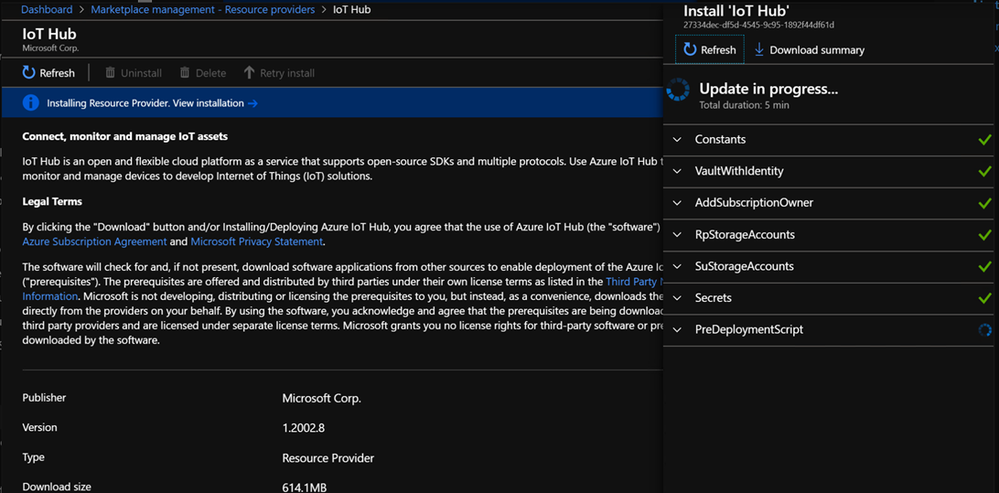
Task: Select the AddSubscriptionOwner step label
Action: (x=754, y=203)
